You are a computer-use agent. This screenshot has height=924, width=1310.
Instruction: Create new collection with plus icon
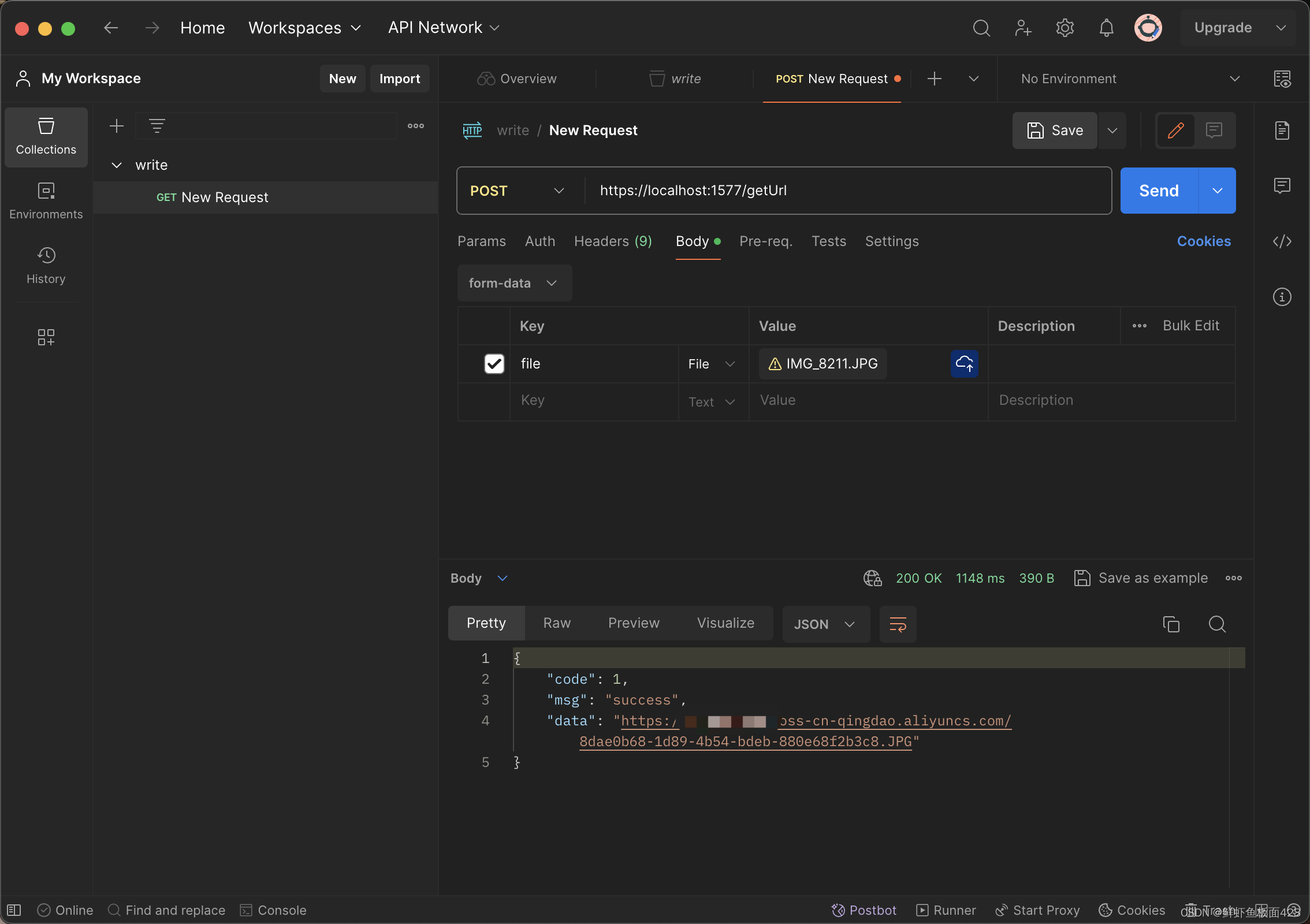coord(117,126)
